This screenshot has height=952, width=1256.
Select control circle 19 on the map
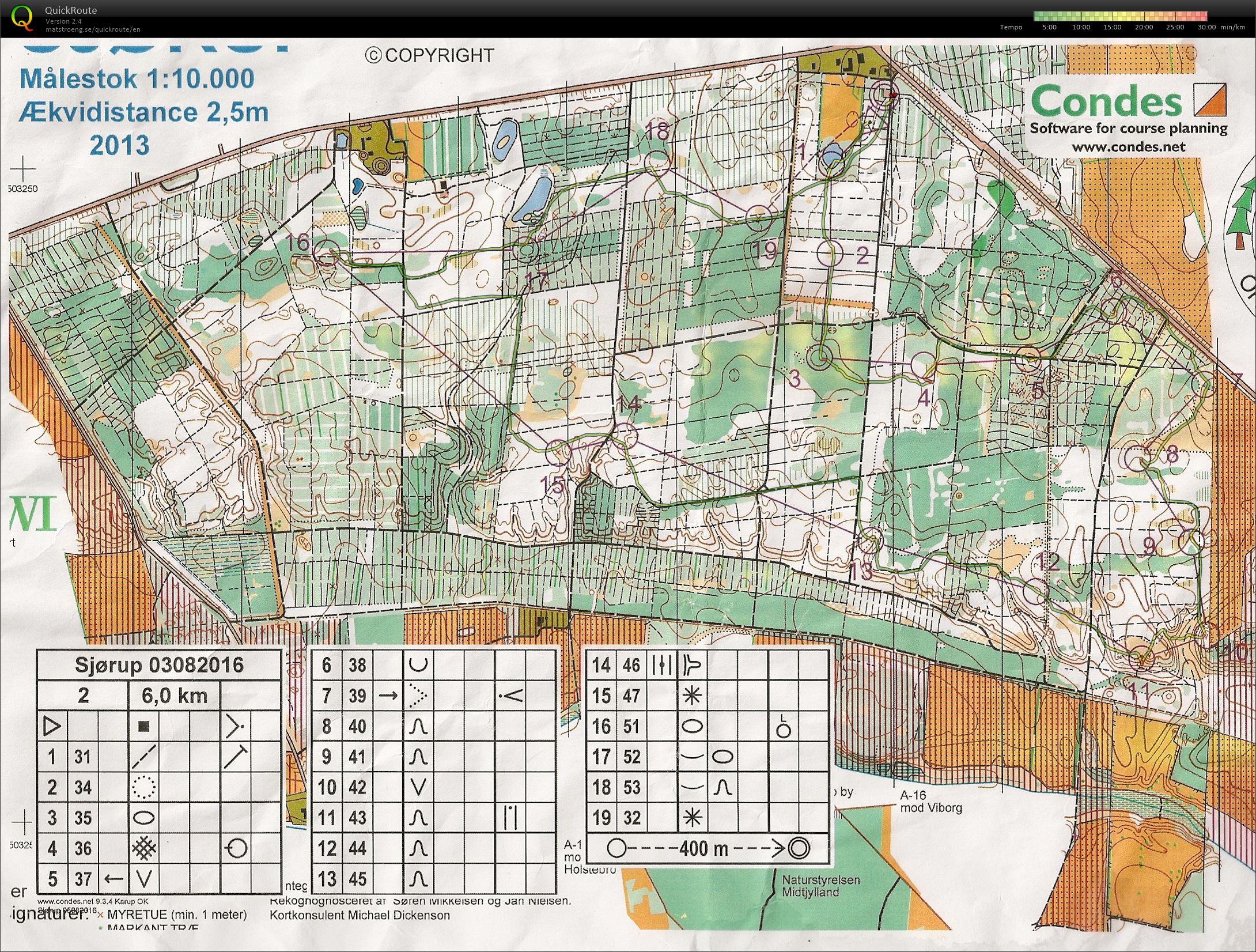point(759,217)
